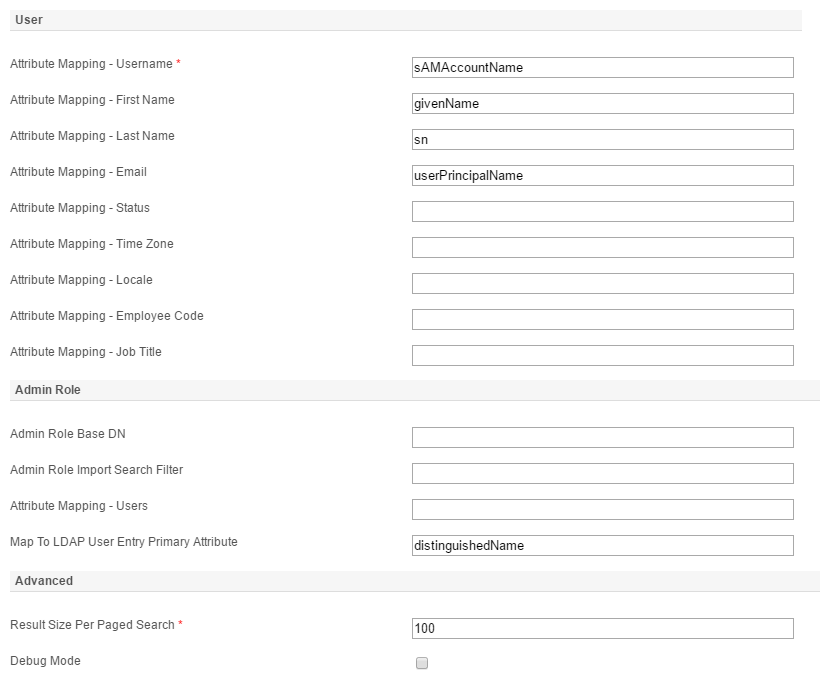Click the Debug Mode label

(x=45, y=661)
